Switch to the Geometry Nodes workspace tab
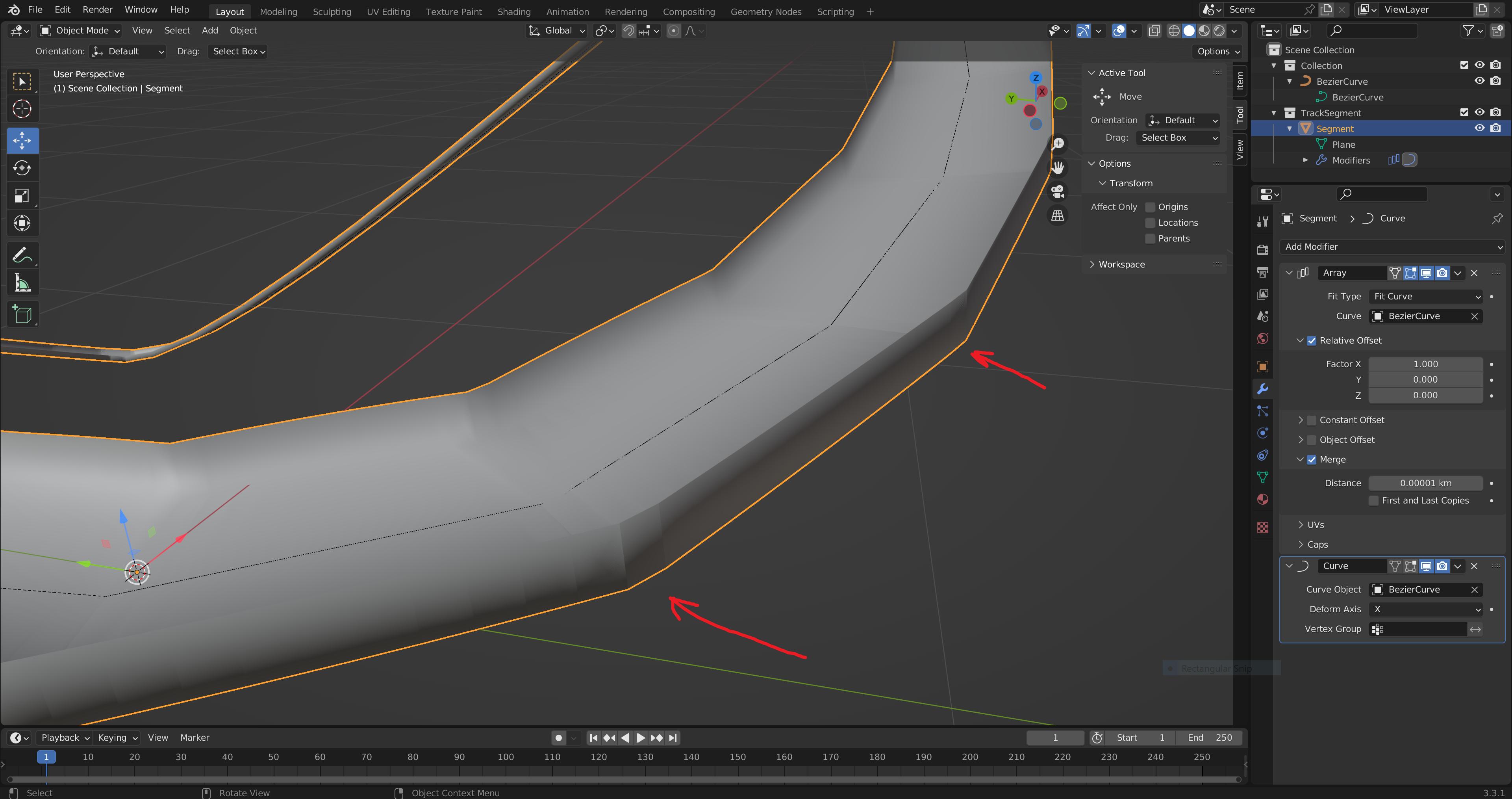 765,11
